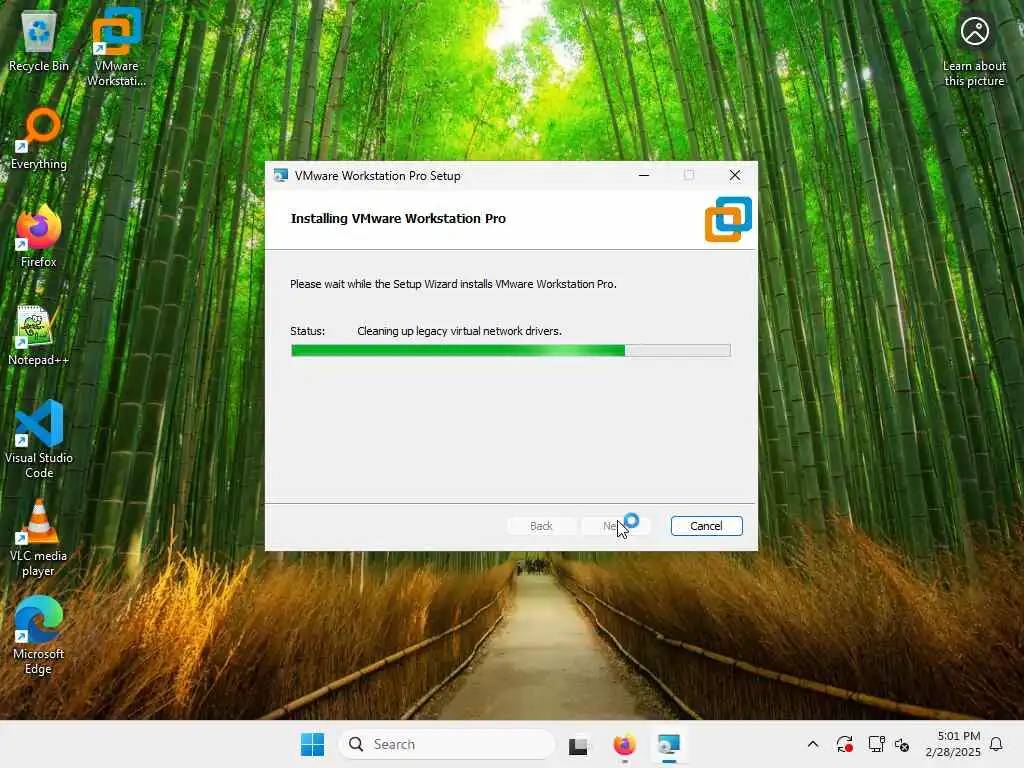This screenshot has width=1024, height=768.
Task: Minimize the VMware setup window
Action: [644, 176]
